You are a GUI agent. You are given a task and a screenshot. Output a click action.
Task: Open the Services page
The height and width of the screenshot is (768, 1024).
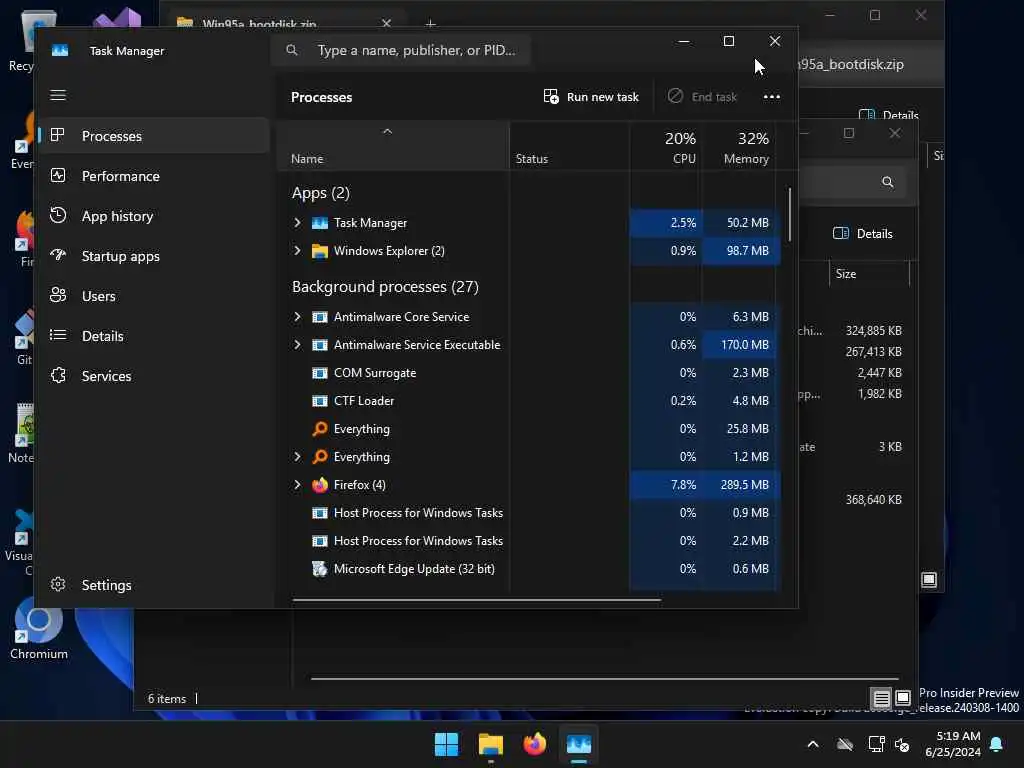click(155, 376)
